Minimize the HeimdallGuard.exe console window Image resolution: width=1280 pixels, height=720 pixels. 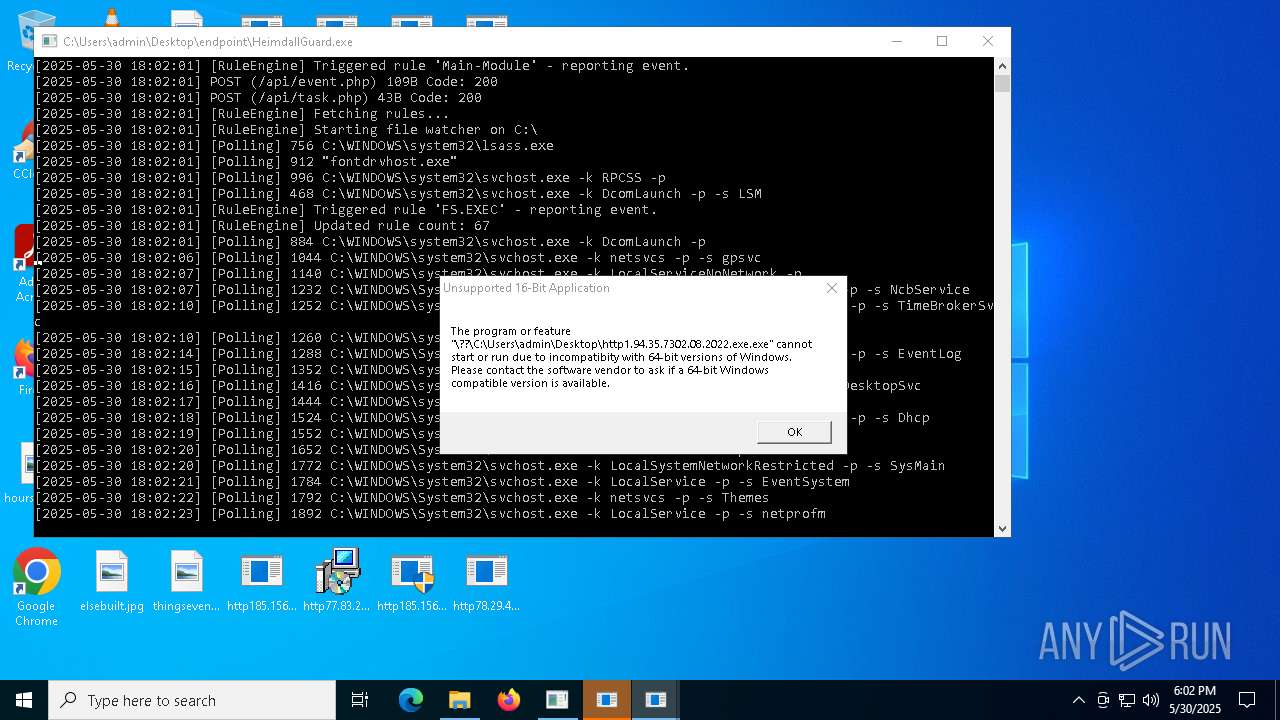[896, 41]
